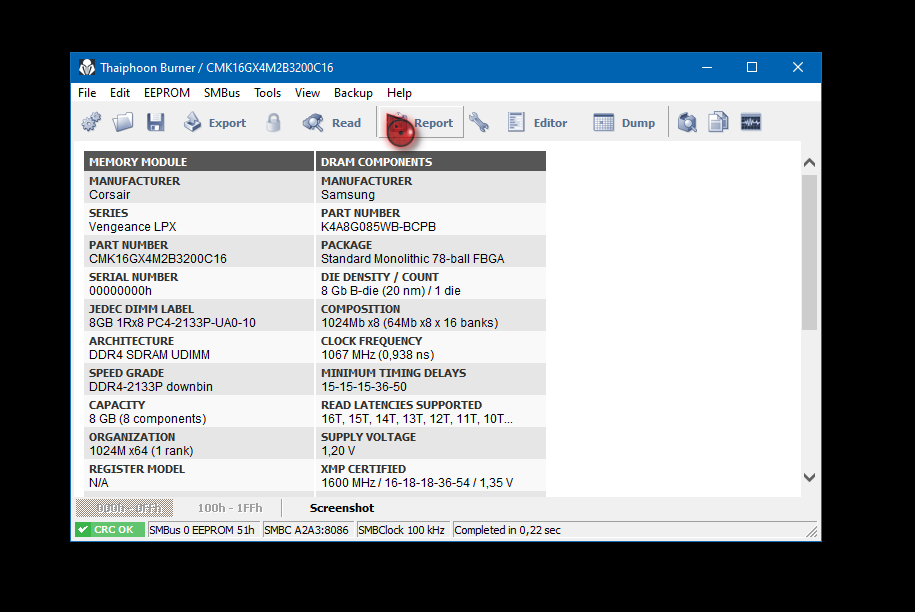Click the Completed in 0,22 sec status

[x=508, y=530]
